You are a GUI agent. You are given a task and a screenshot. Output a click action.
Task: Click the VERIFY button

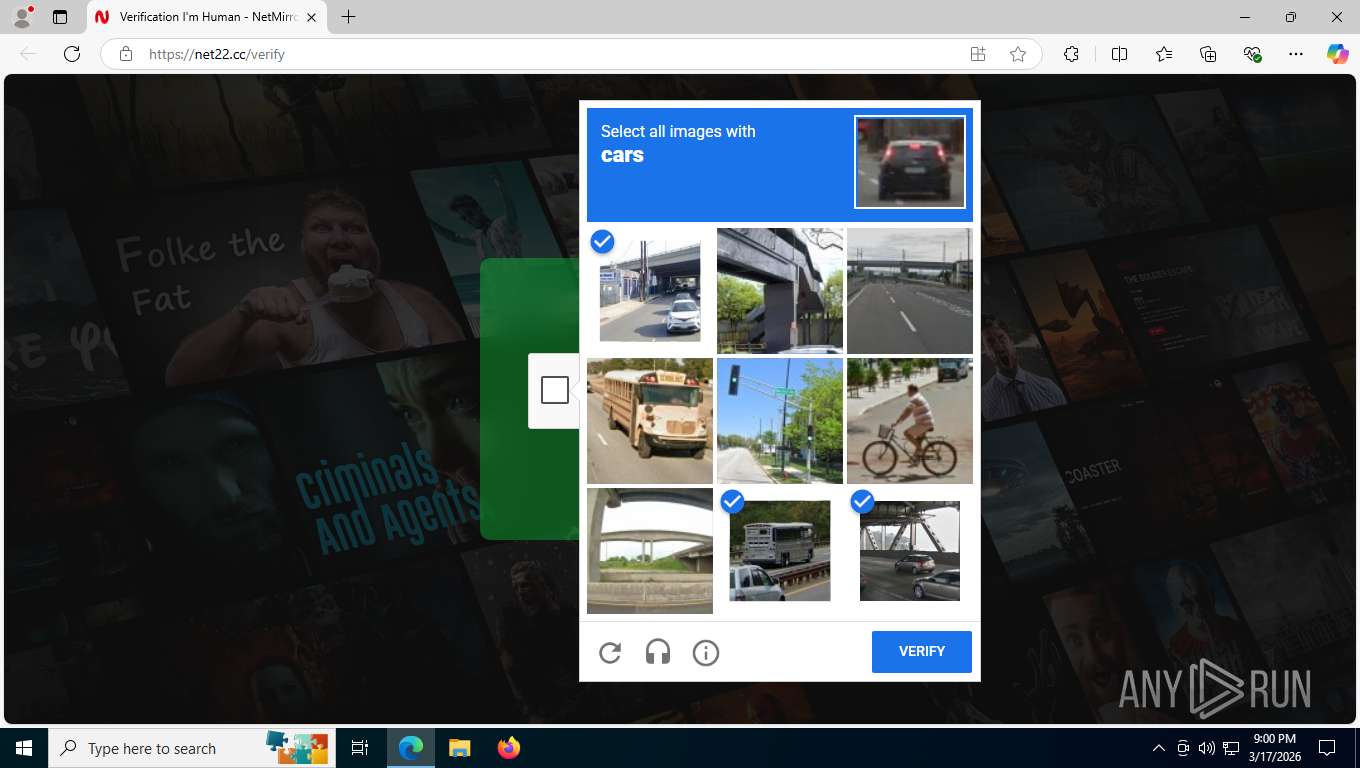(x=922, y=652)
